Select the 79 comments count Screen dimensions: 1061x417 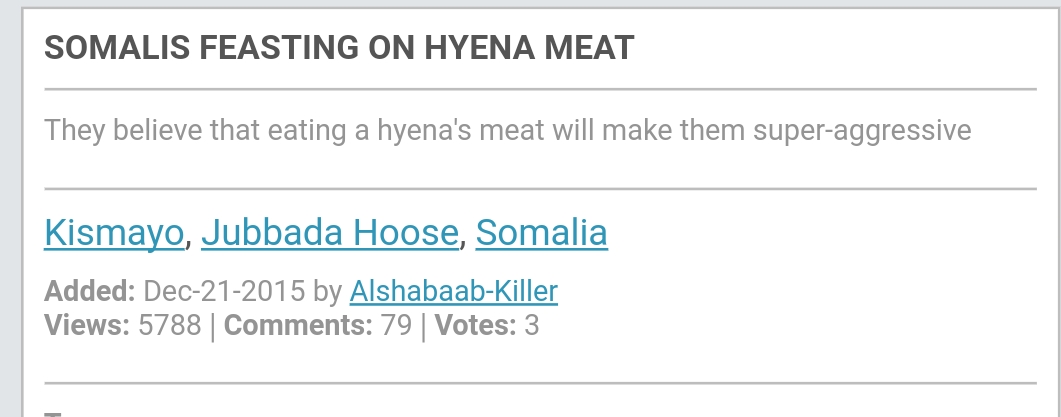click(x=396, y=325)
